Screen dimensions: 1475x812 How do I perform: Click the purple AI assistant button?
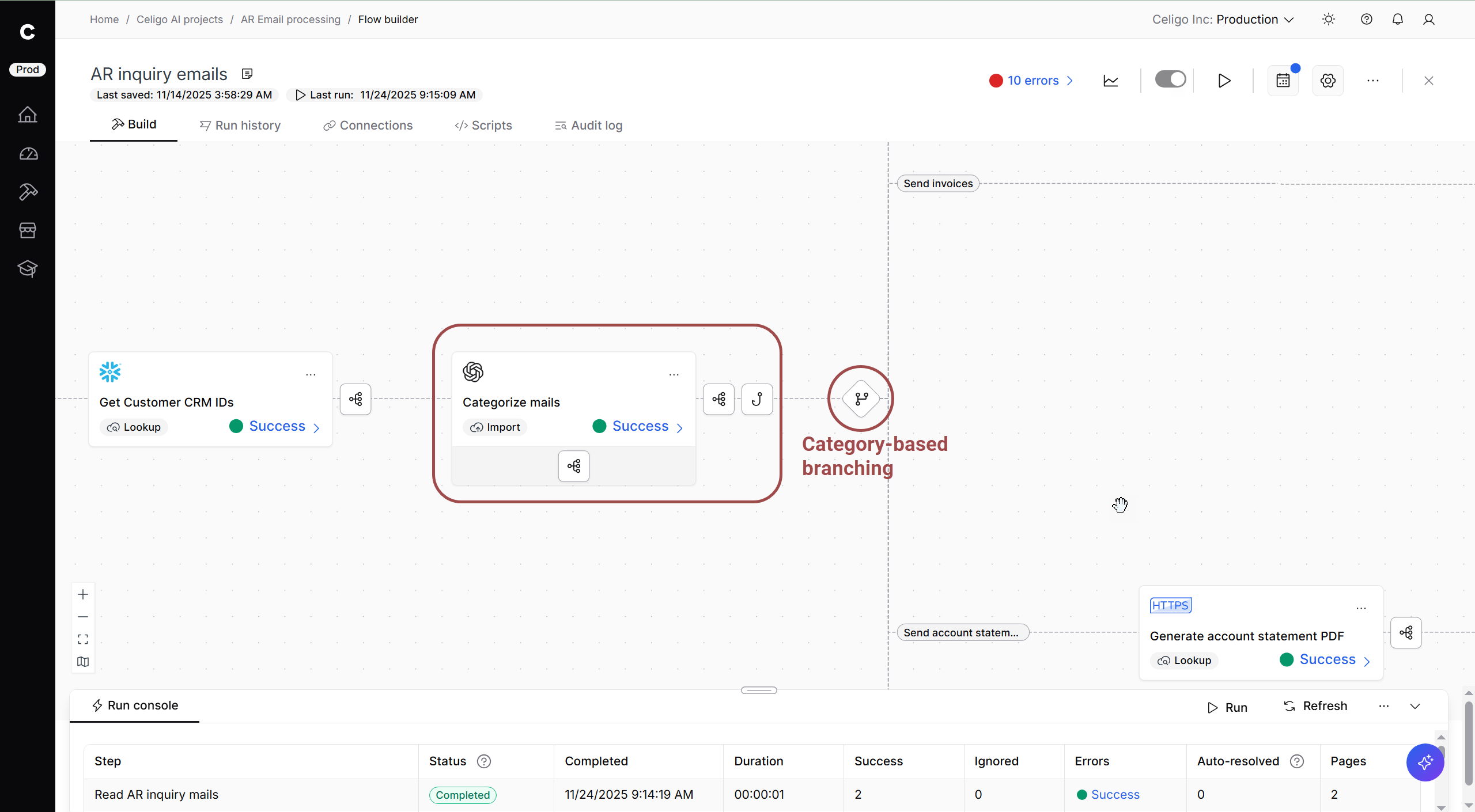coord(1424,762)
